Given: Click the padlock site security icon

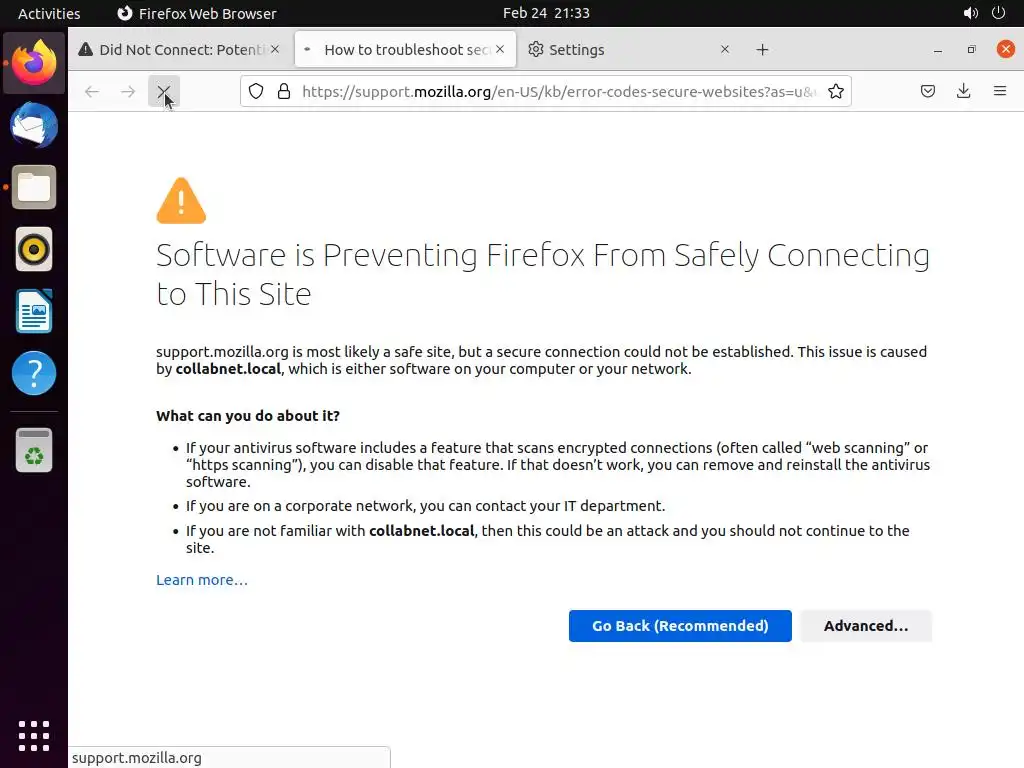Looking at the screenshot, I should click(x=284, y=91).
